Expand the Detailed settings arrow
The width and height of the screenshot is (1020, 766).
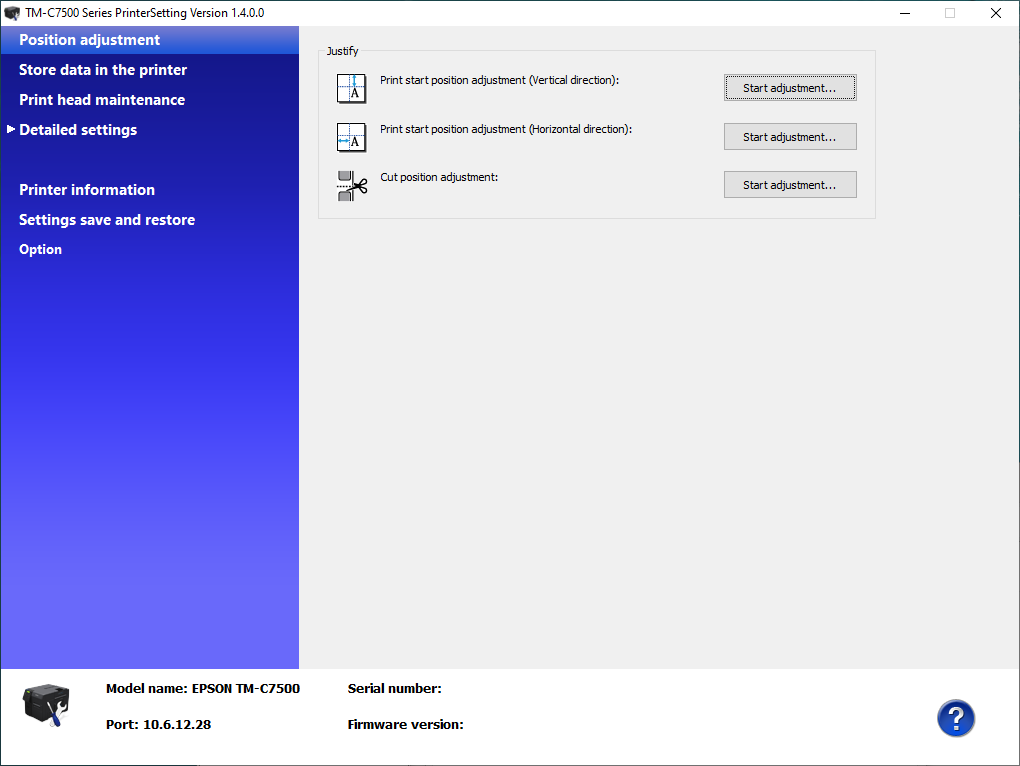pyautogui.click(x=11, y=129)
